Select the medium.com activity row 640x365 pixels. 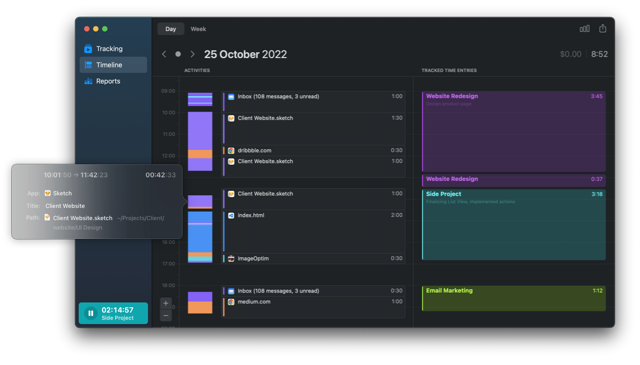click(x=313, y=307)
